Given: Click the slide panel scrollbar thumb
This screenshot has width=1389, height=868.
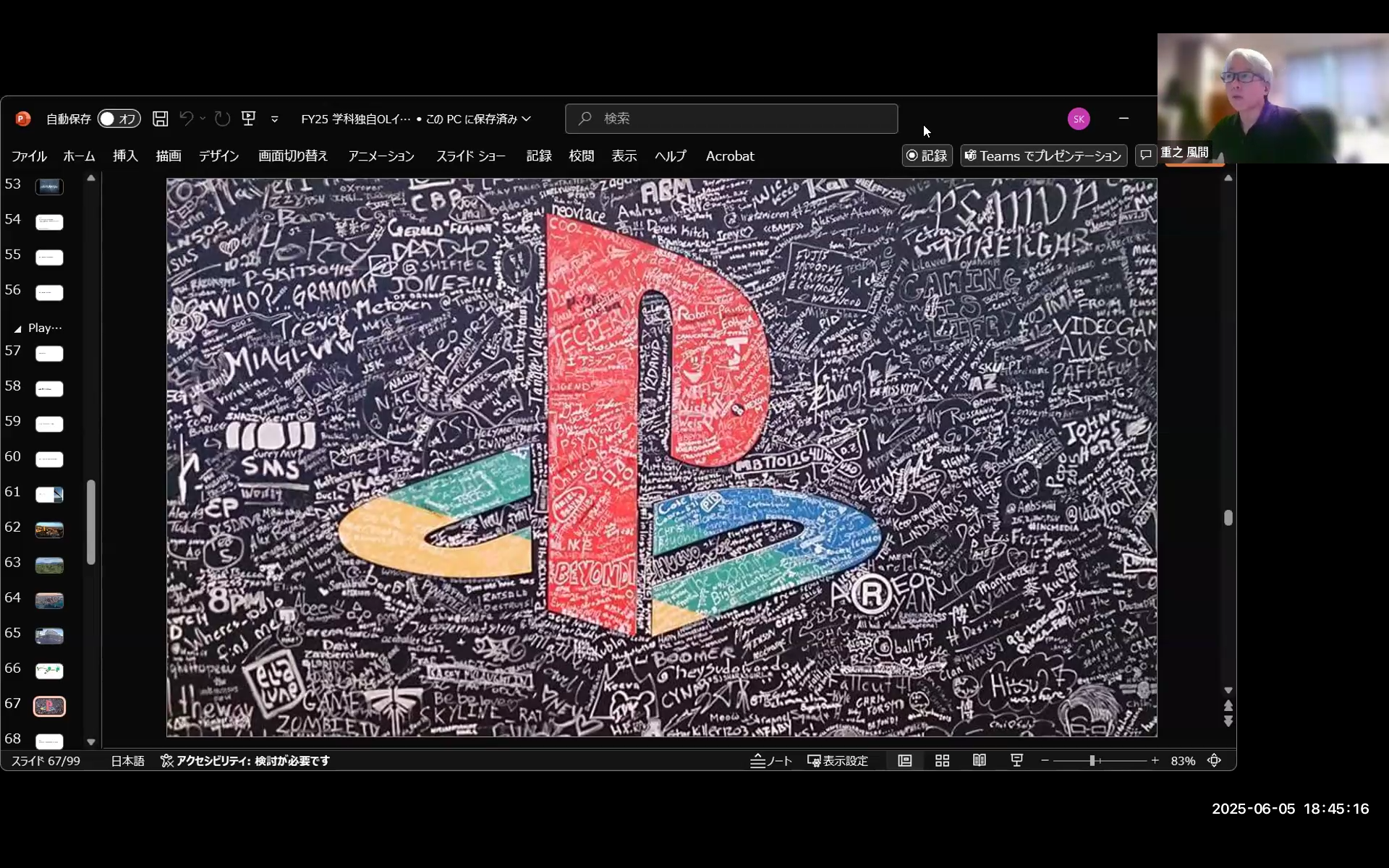Looking at the screenshot, I should [x=91, y=522].
